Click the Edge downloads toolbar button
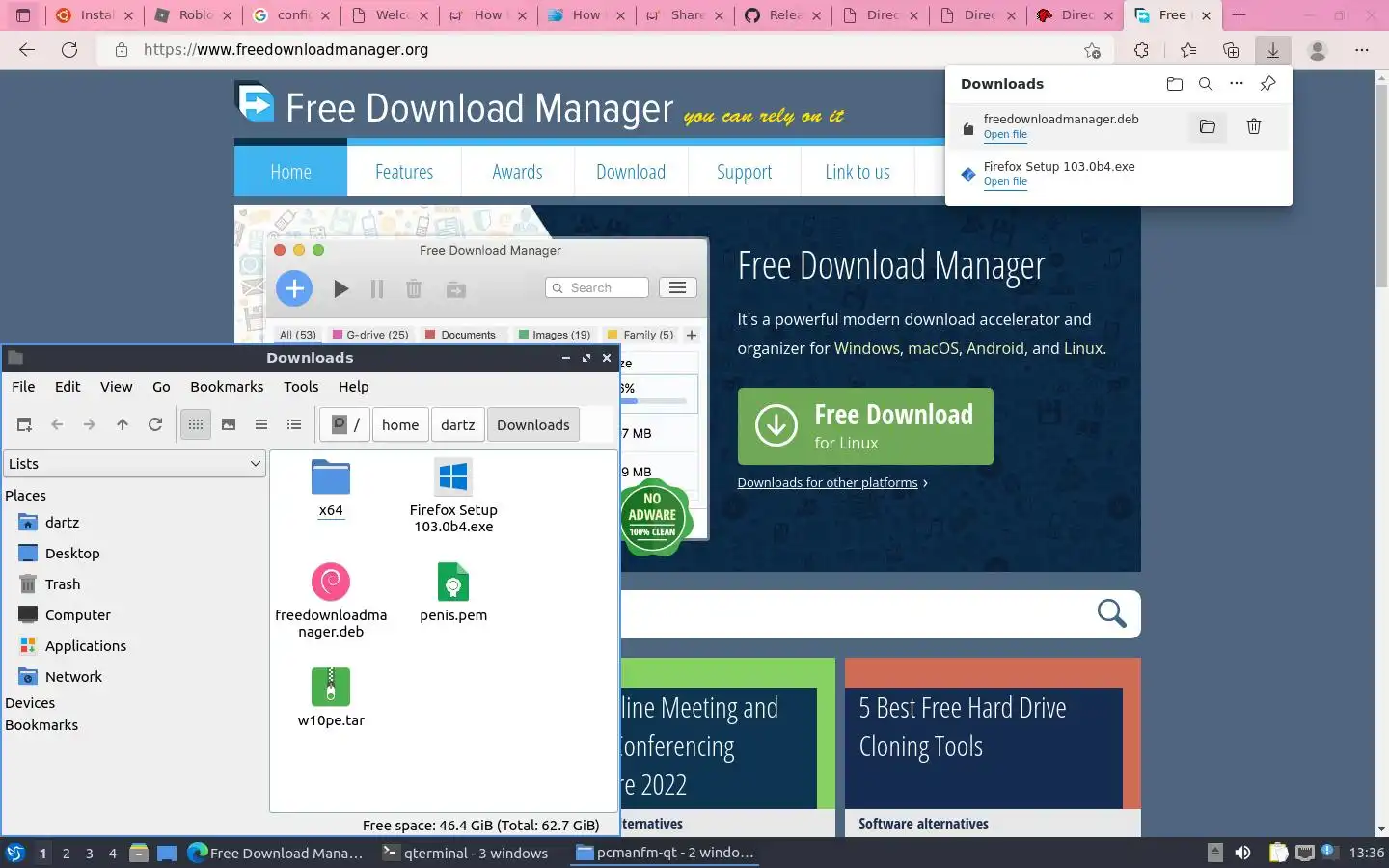 click(1273, 50)
